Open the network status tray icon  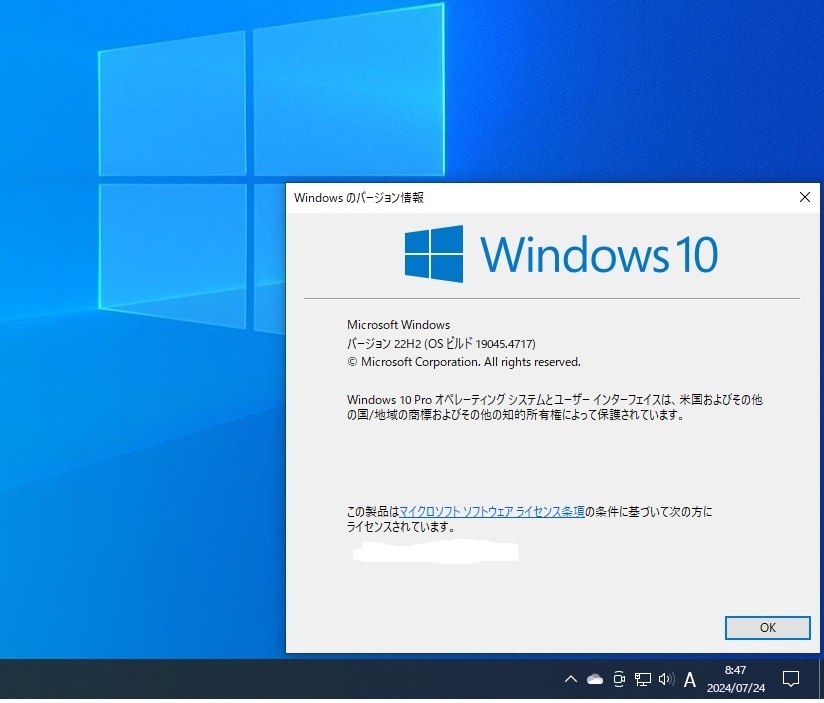coord(642,679)
